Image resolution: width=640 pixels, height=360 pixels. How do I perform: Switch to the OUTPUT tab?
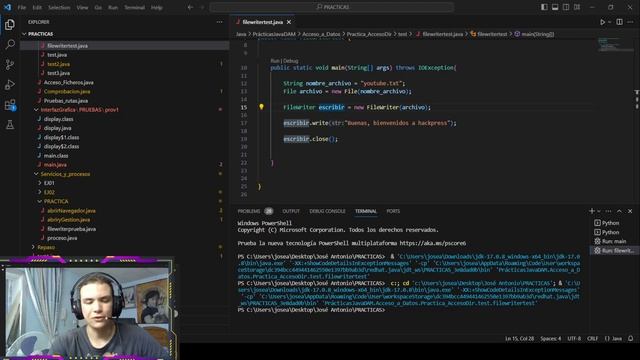(291, 211)
